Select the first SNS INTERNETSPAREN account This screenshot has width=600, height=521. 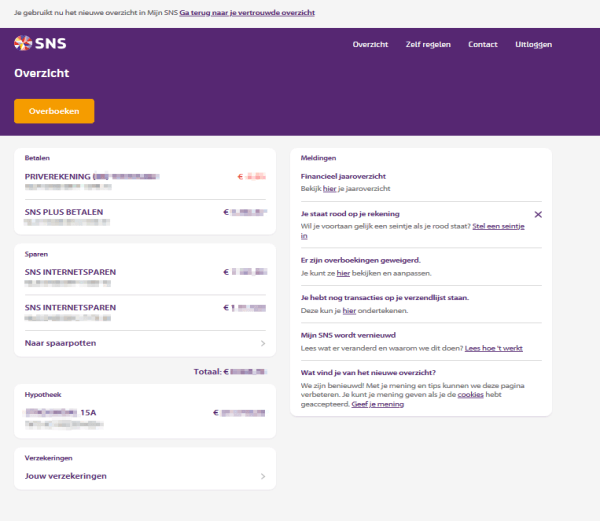pyautogui.click(x=145, y=277)
